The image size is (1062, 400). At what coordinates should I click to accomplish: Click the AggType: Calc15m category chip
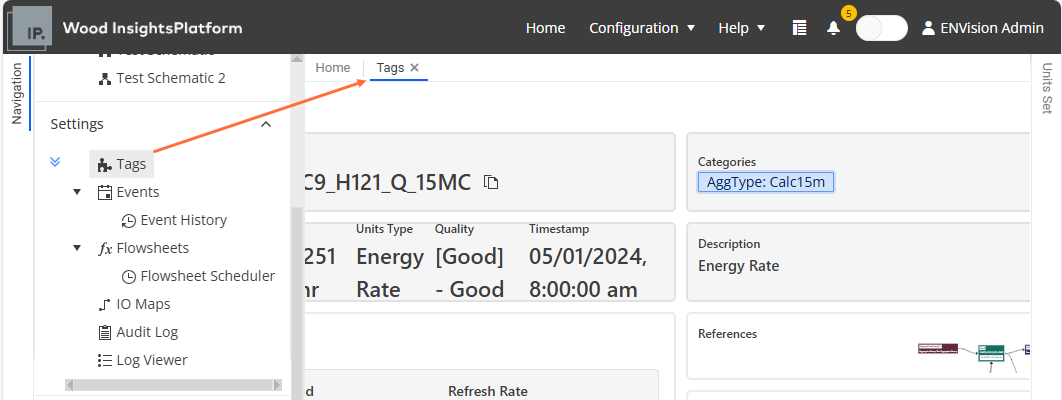[x=766, y=181]
